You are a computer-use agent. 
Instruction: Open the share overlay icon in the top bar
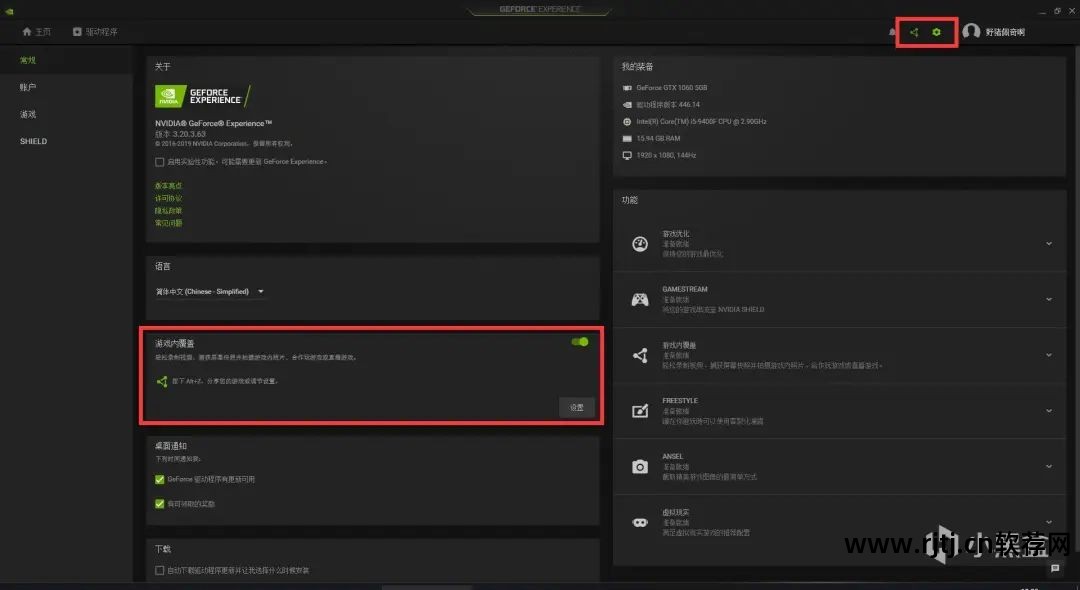(x=914, y=32)
